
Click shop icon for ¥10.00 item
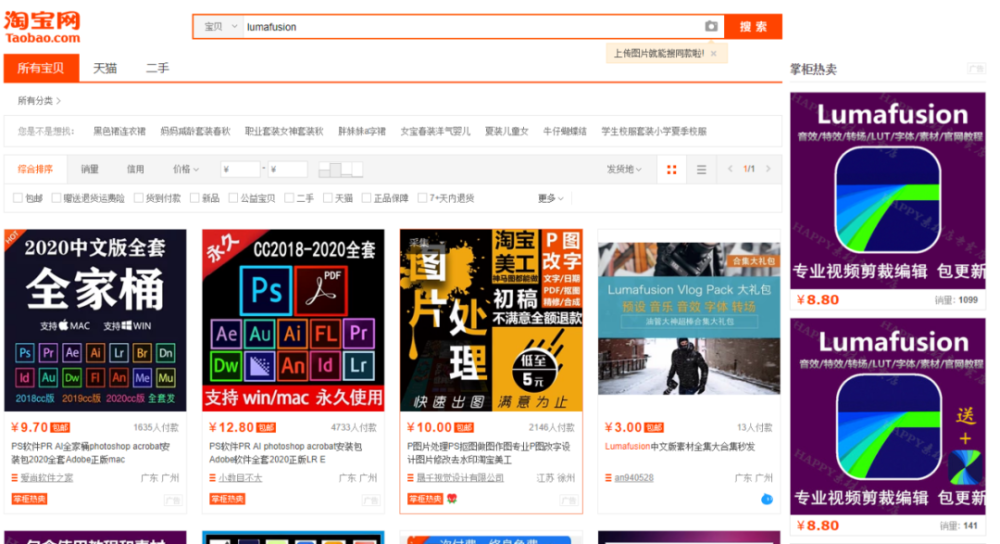411,478
